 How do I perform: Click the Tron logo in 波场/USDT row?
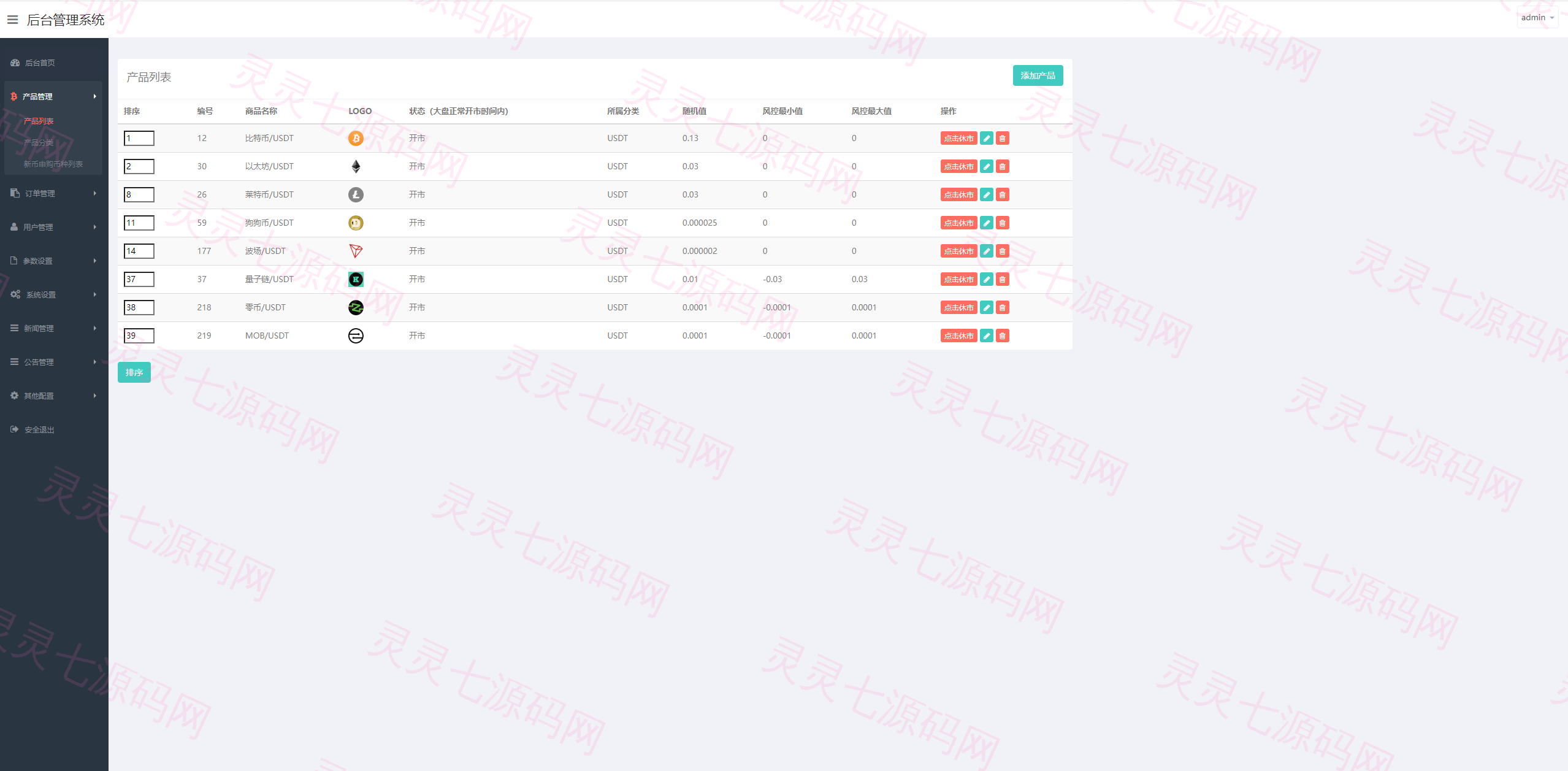pyautogui.click(x=356, y=251)
